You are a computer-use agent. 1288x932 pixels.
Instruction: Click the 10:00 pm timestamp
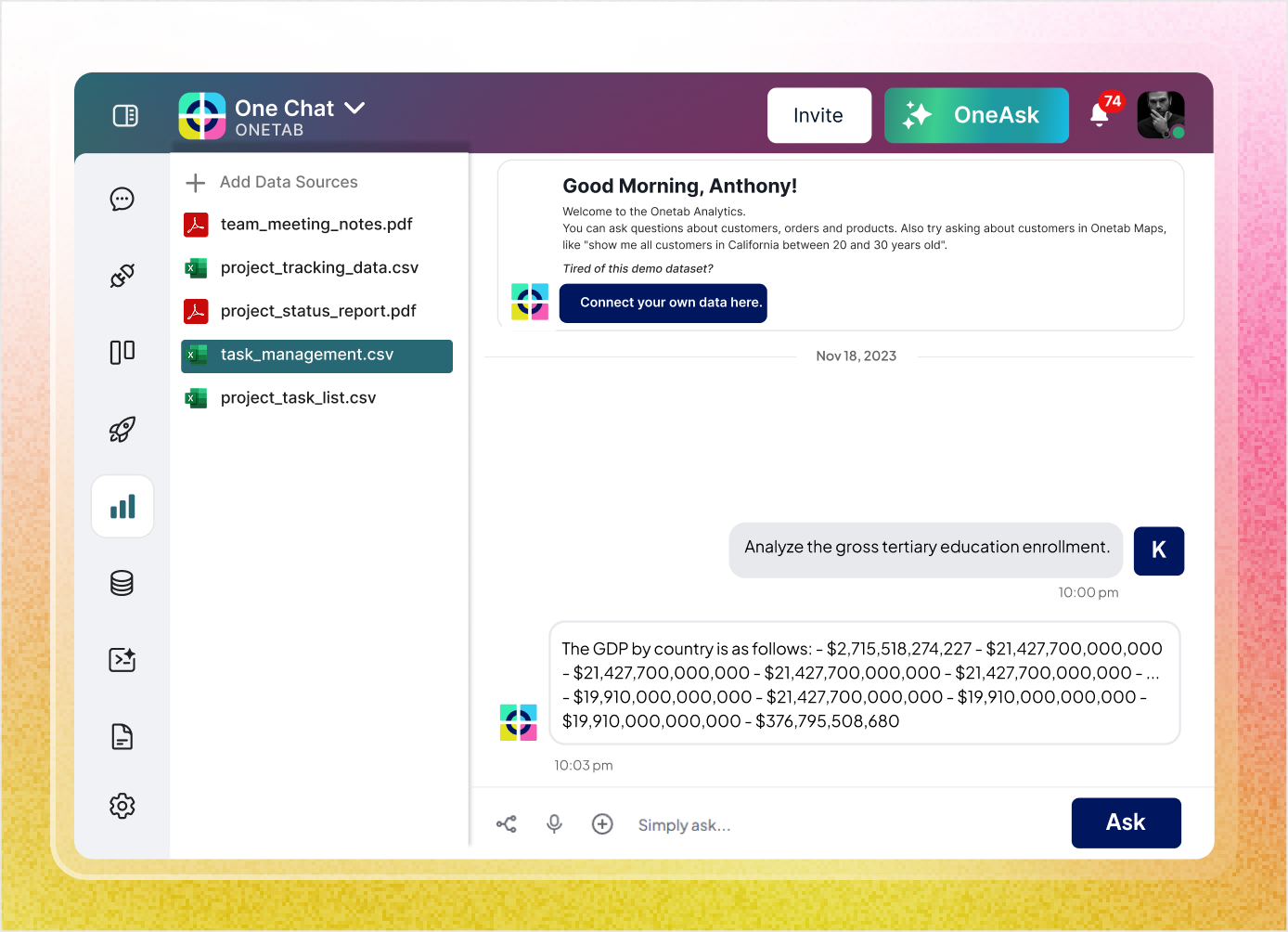pos(1088,592)
